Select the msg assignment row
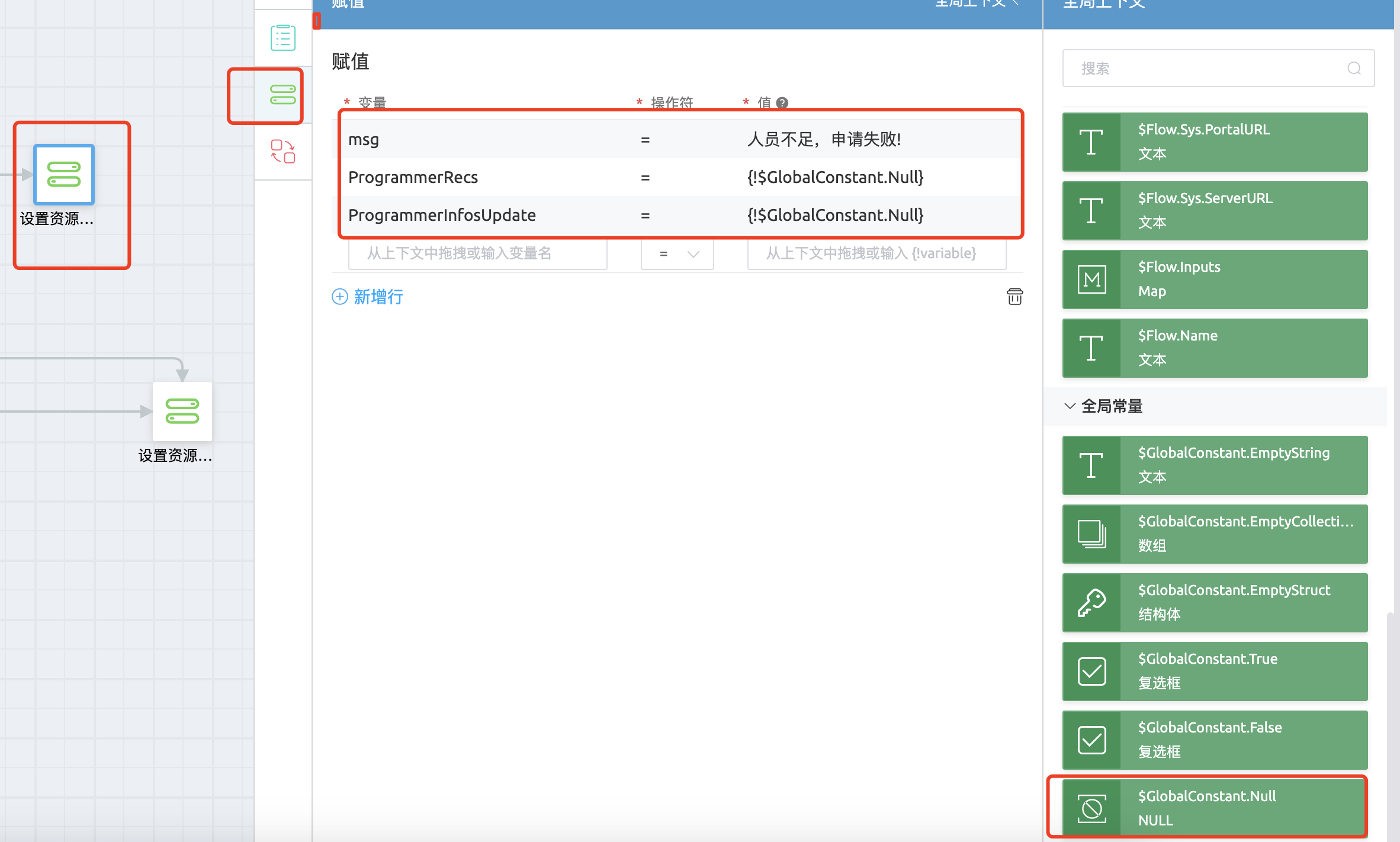The width and height of the screenshot is (1400, 842). point(680,140)
